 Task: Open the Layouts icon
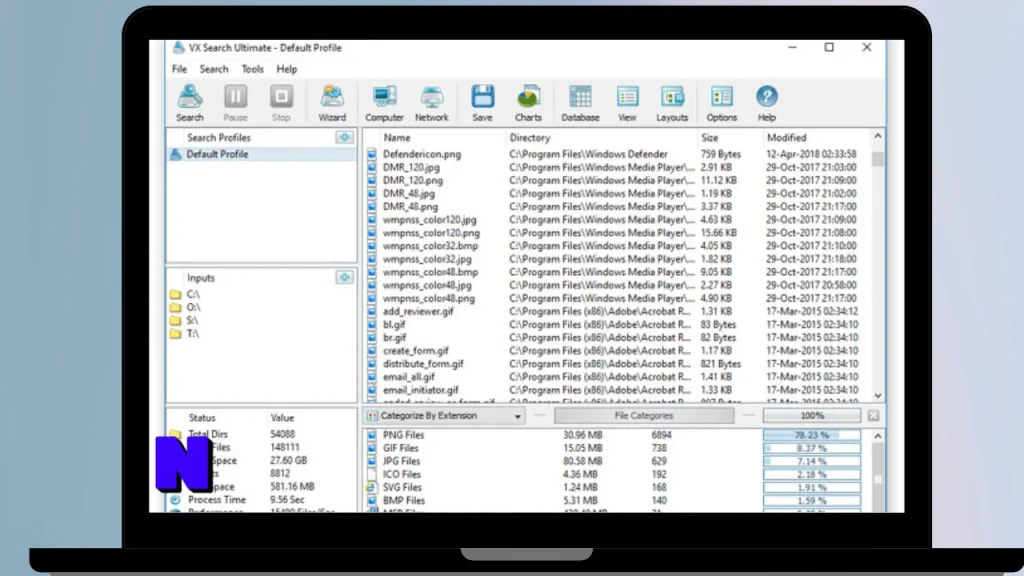(x=672, y=103)
